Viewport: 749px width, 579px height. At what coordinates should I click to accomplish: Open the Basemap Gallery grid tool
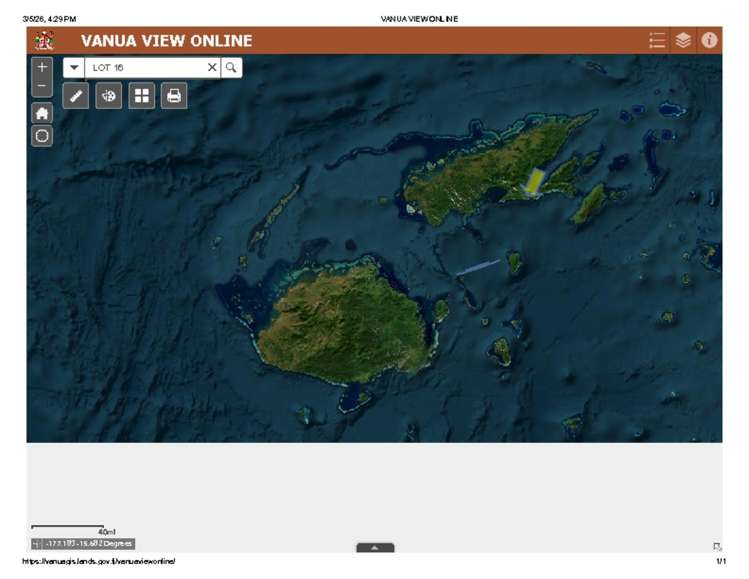(141, 96)
